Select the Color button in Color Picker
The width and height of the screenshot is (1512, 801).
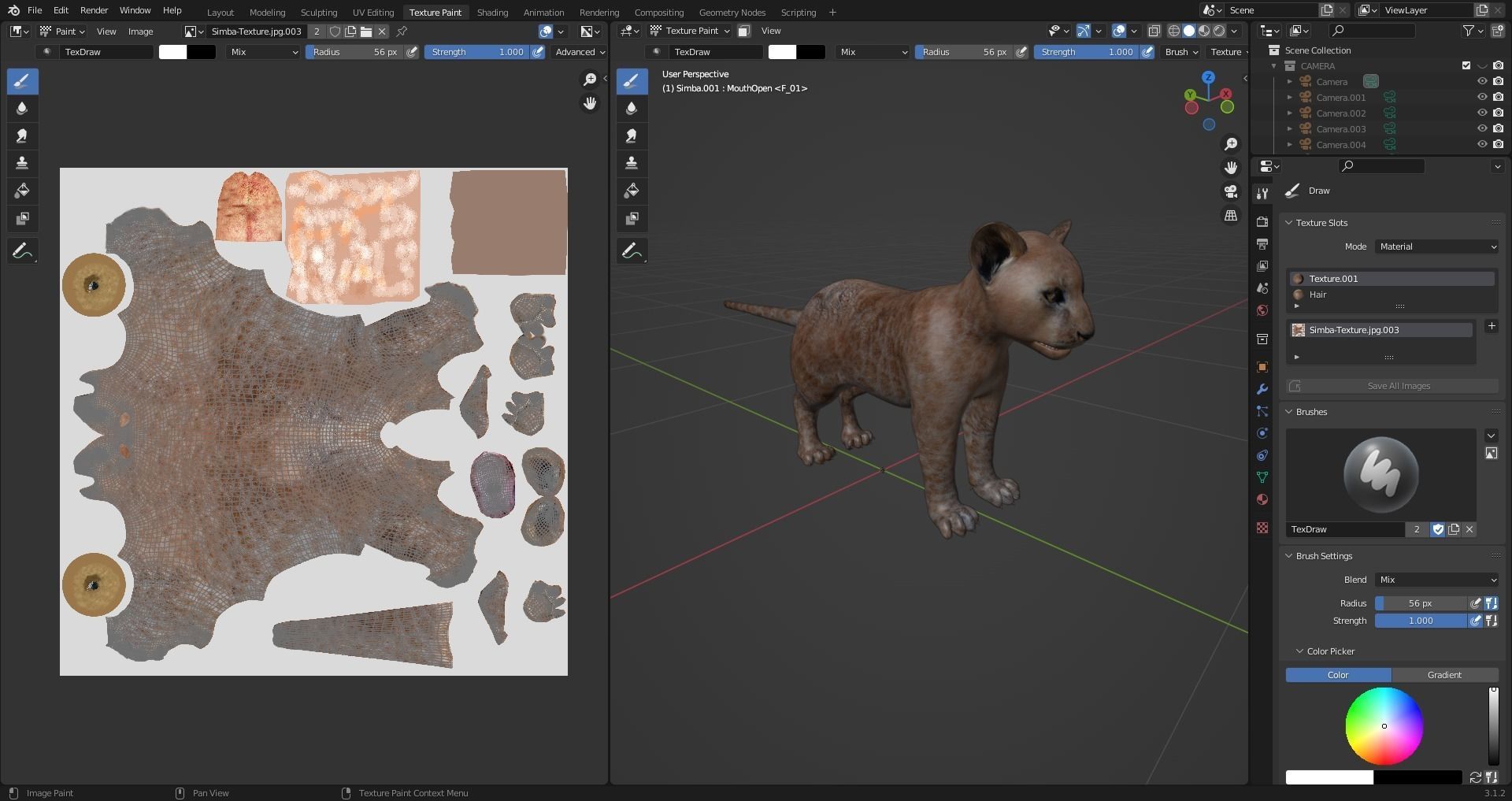(x=1338, y=675)
